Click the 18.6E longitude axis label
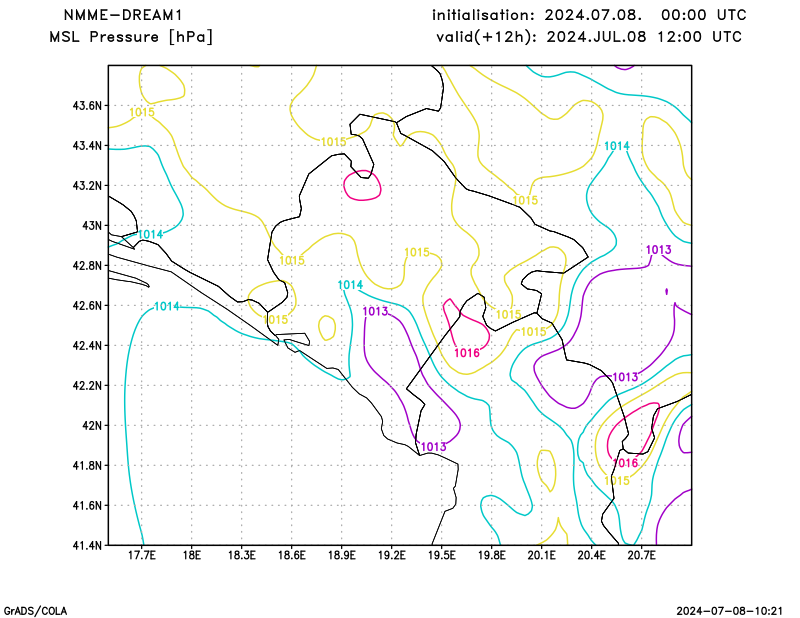800x618 pixels. pyautogui.click(x=291, y=555)
